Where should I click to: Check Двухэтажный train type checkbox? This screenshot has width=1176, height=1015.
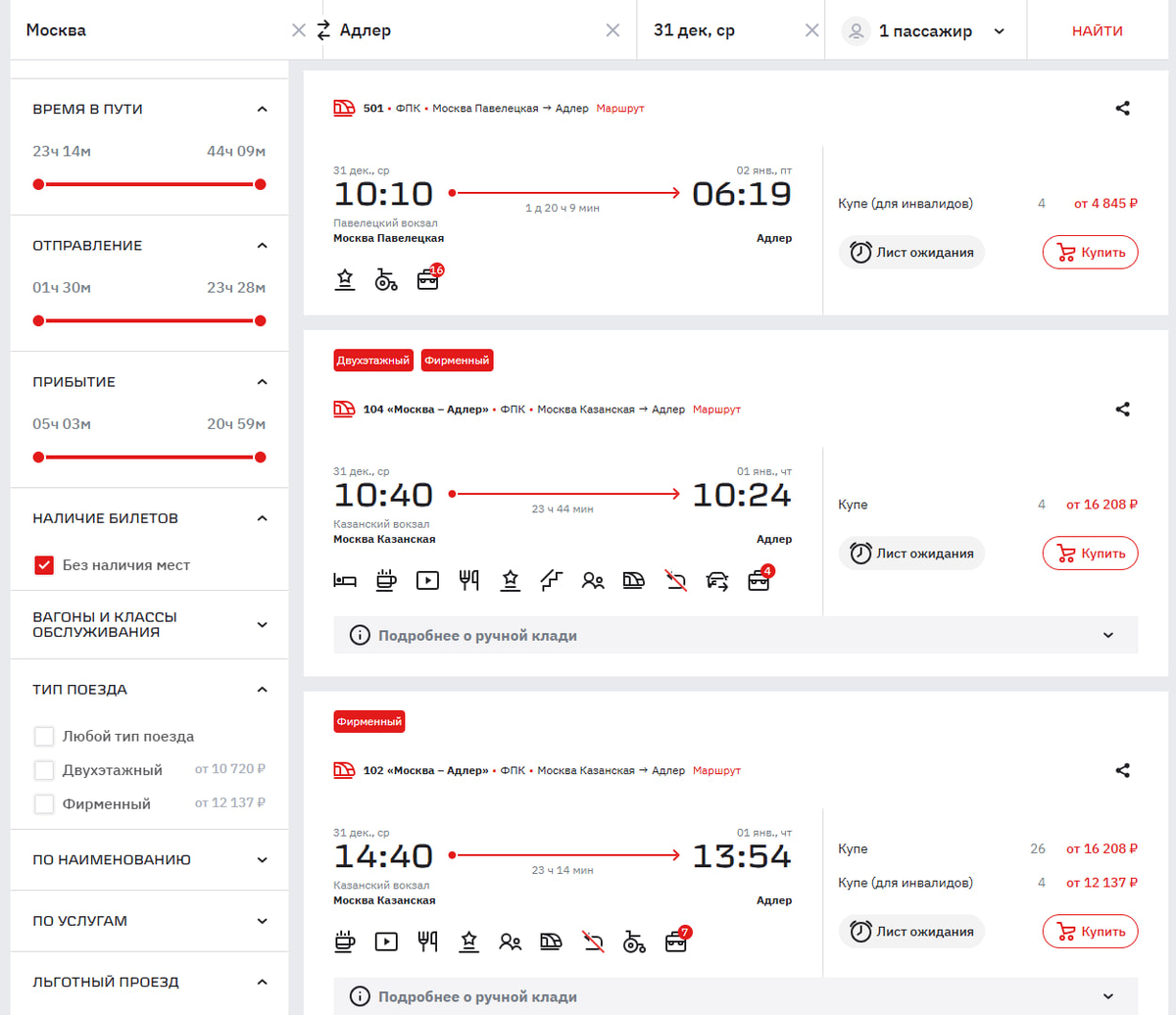pos(43,770)
